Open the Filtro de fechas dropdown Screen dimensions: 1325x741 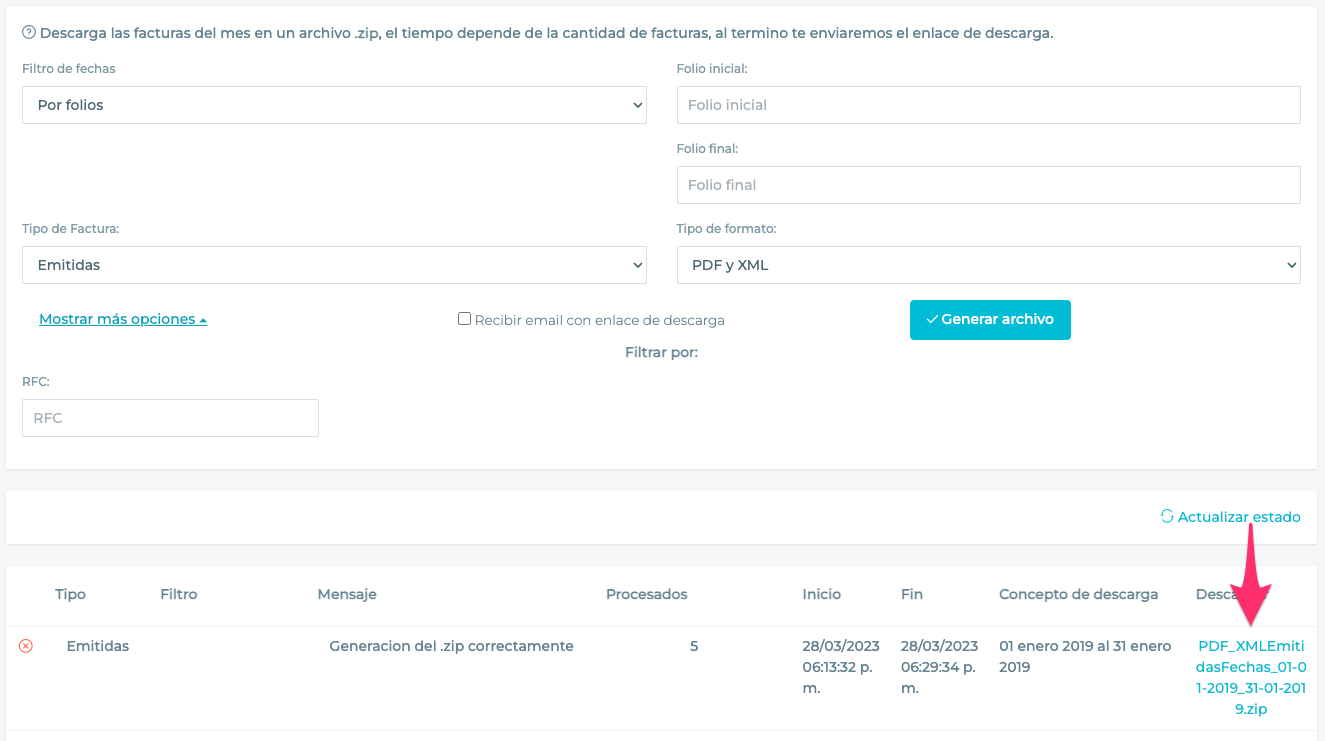tap(334, 105)
